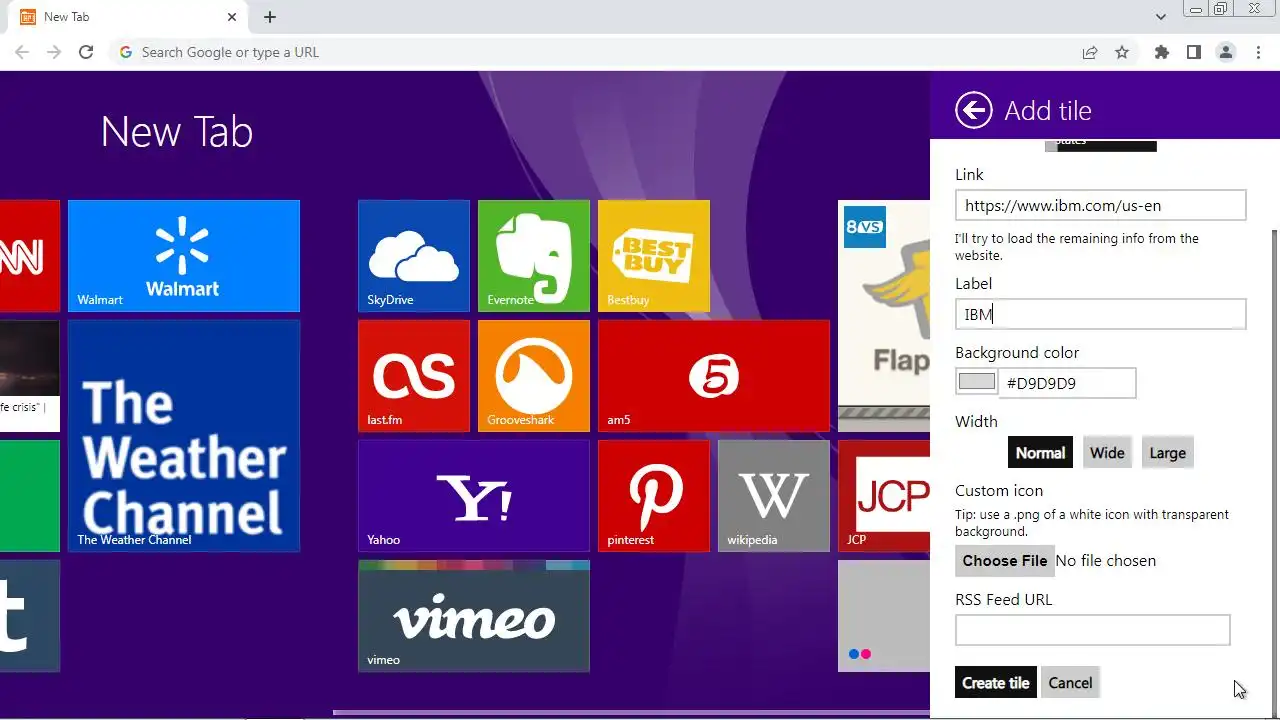Click the No file chosen text

coord(1106,561)
